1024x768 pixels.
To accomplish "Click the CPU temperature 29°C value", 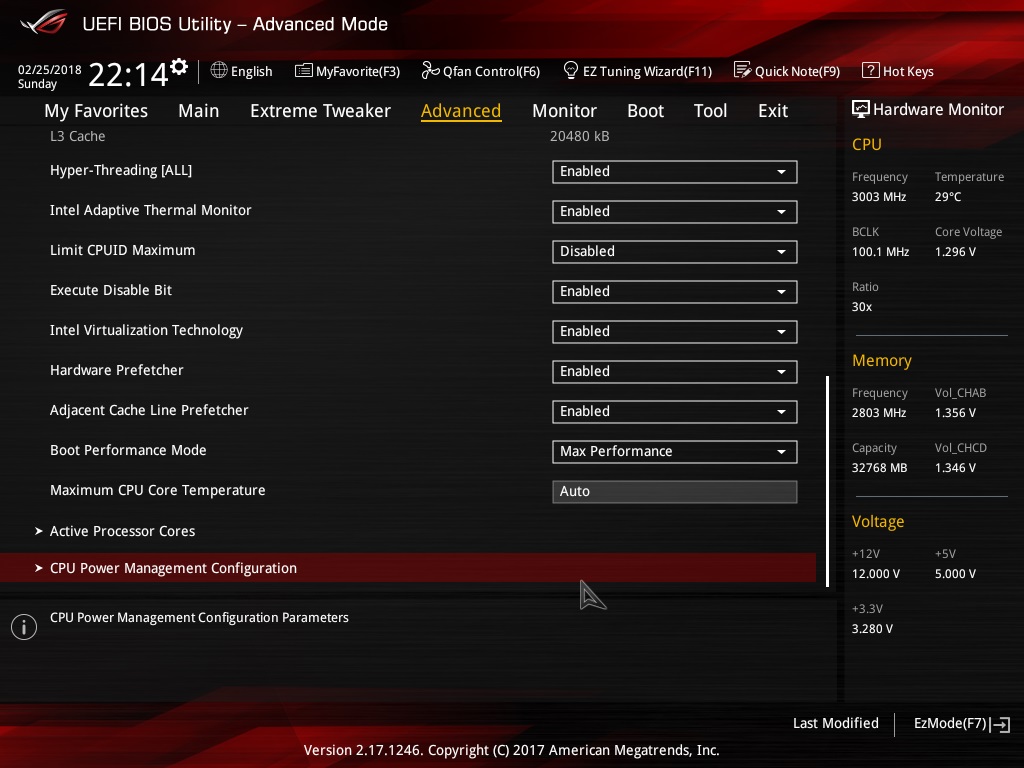I will [948, 197].
